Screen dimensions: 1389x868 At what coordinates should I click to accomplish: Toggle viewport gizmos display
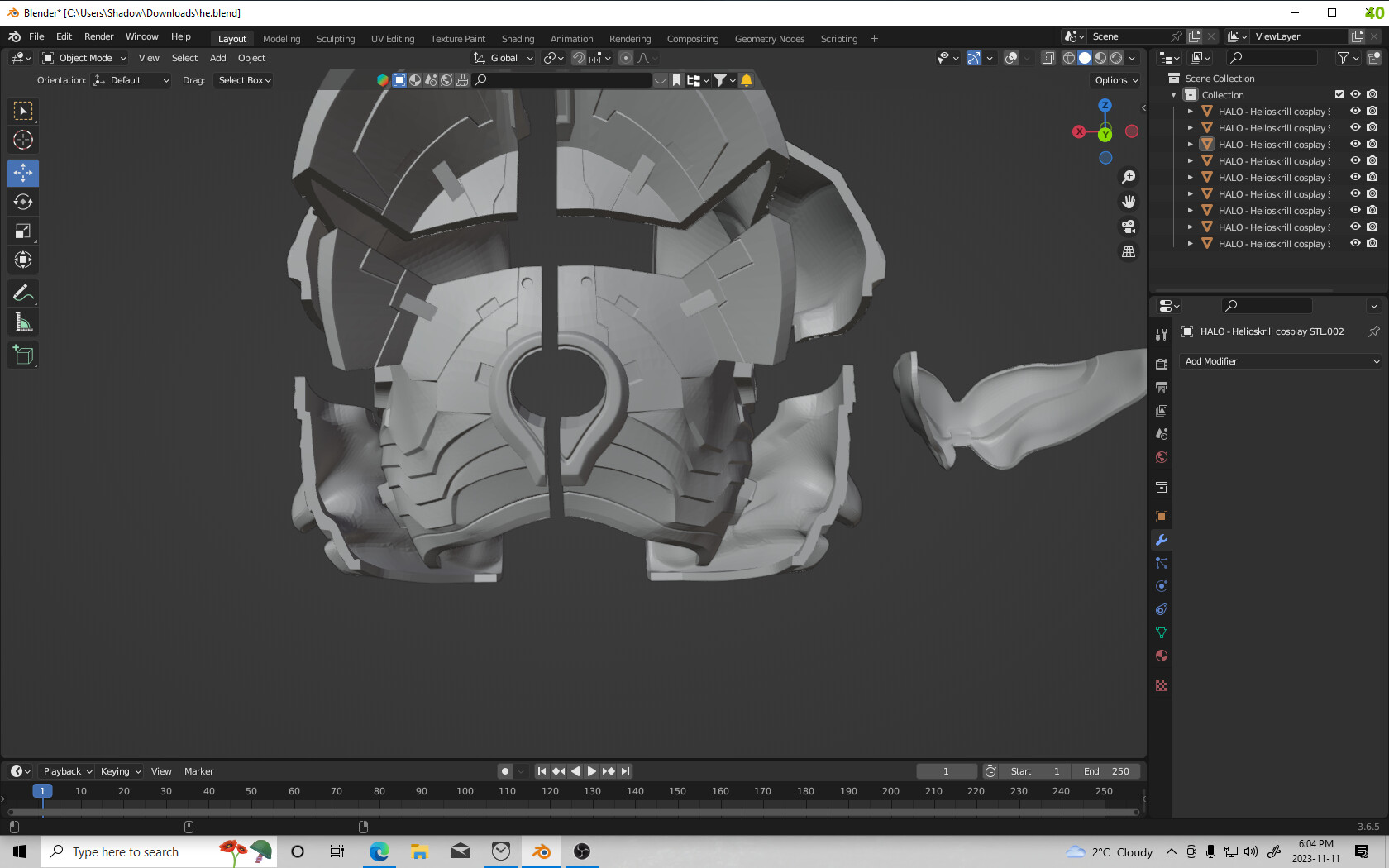click(974, 58)
